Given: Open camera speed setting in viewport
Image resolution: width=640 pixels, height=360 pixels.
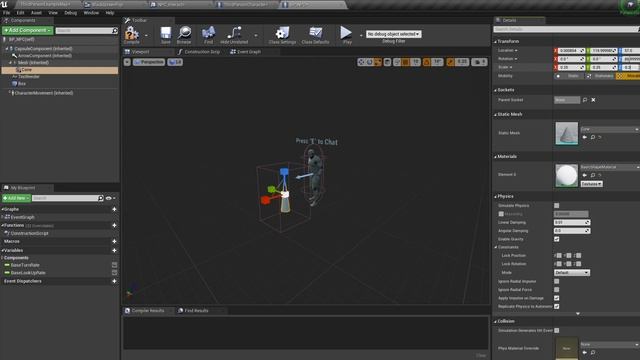Looking at the screenshot, I should tap(479, 62).
